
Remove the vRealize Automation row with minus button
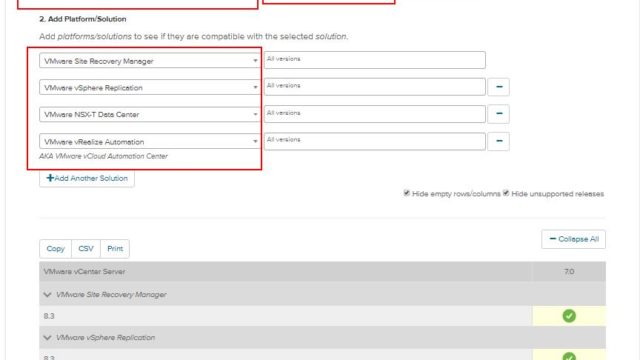coord(498,141)
